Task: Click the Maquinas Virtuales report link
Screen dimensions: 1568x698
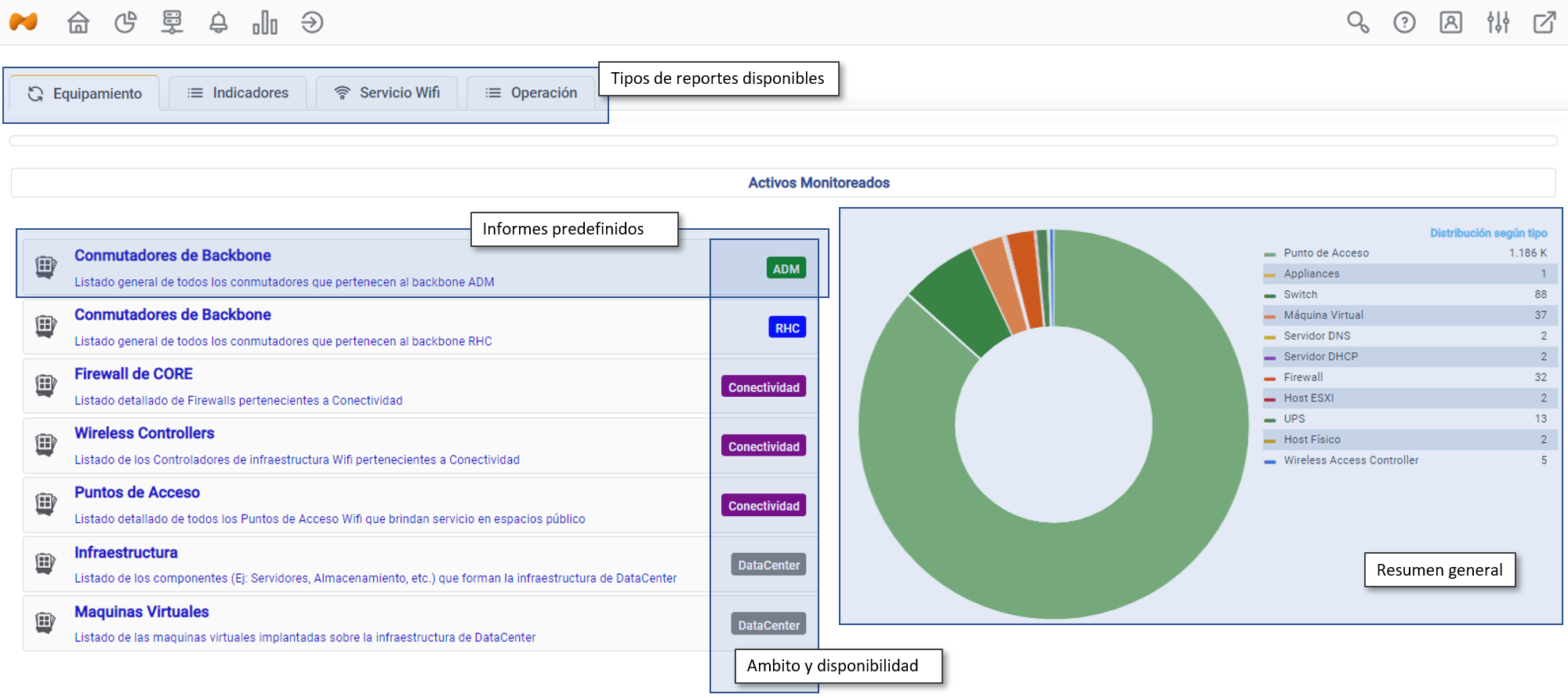Action: coord(142,612)
